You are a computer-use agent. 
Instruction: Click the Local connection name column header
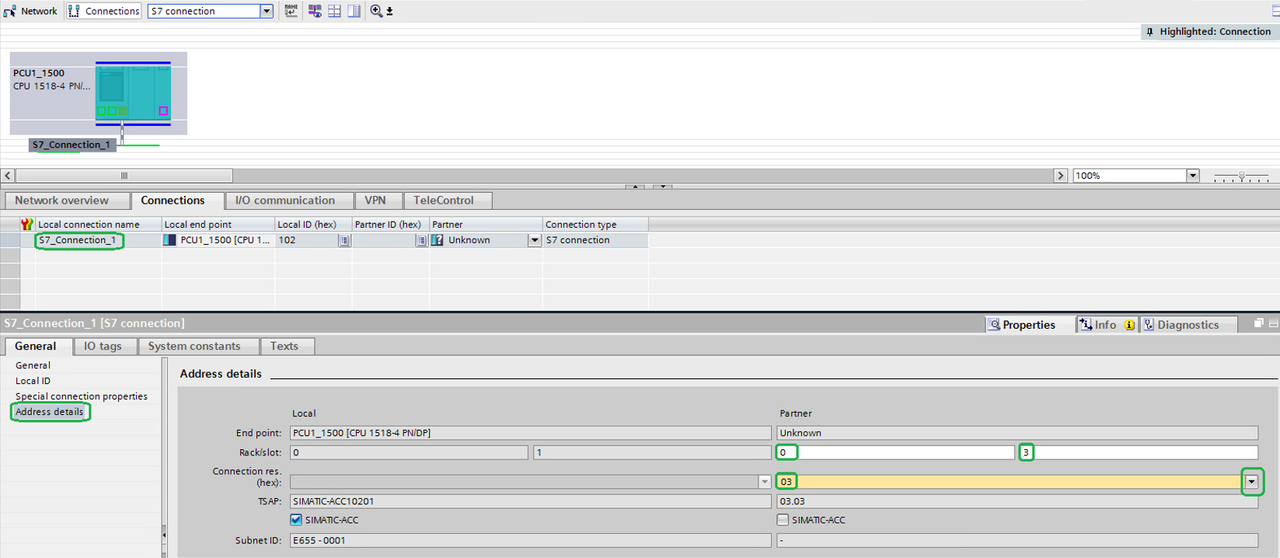pos(97,224)
